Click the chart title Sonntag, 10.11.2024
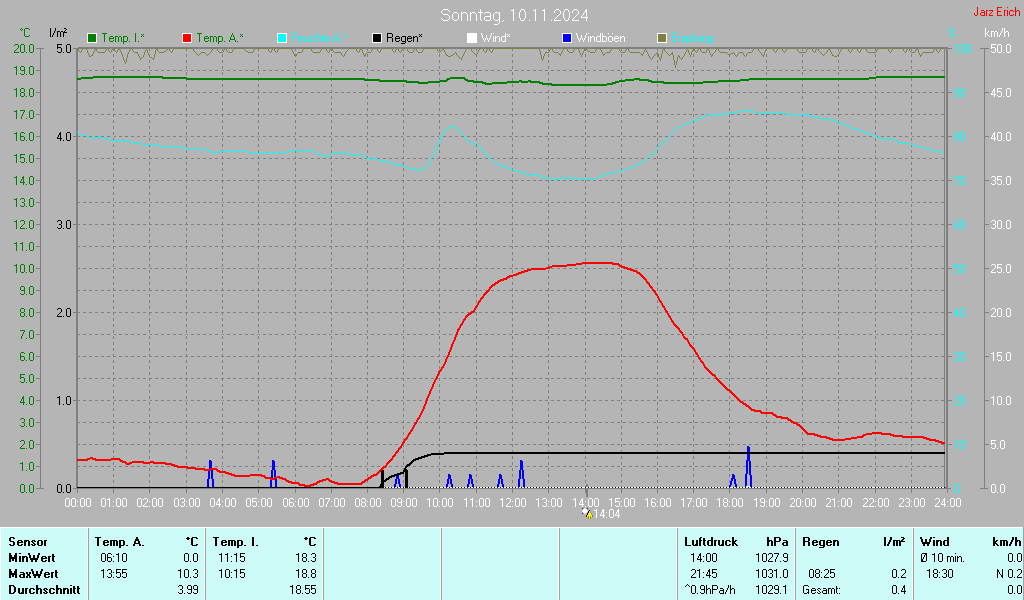This screenshot has height=600, width=1024. [514, 15]
